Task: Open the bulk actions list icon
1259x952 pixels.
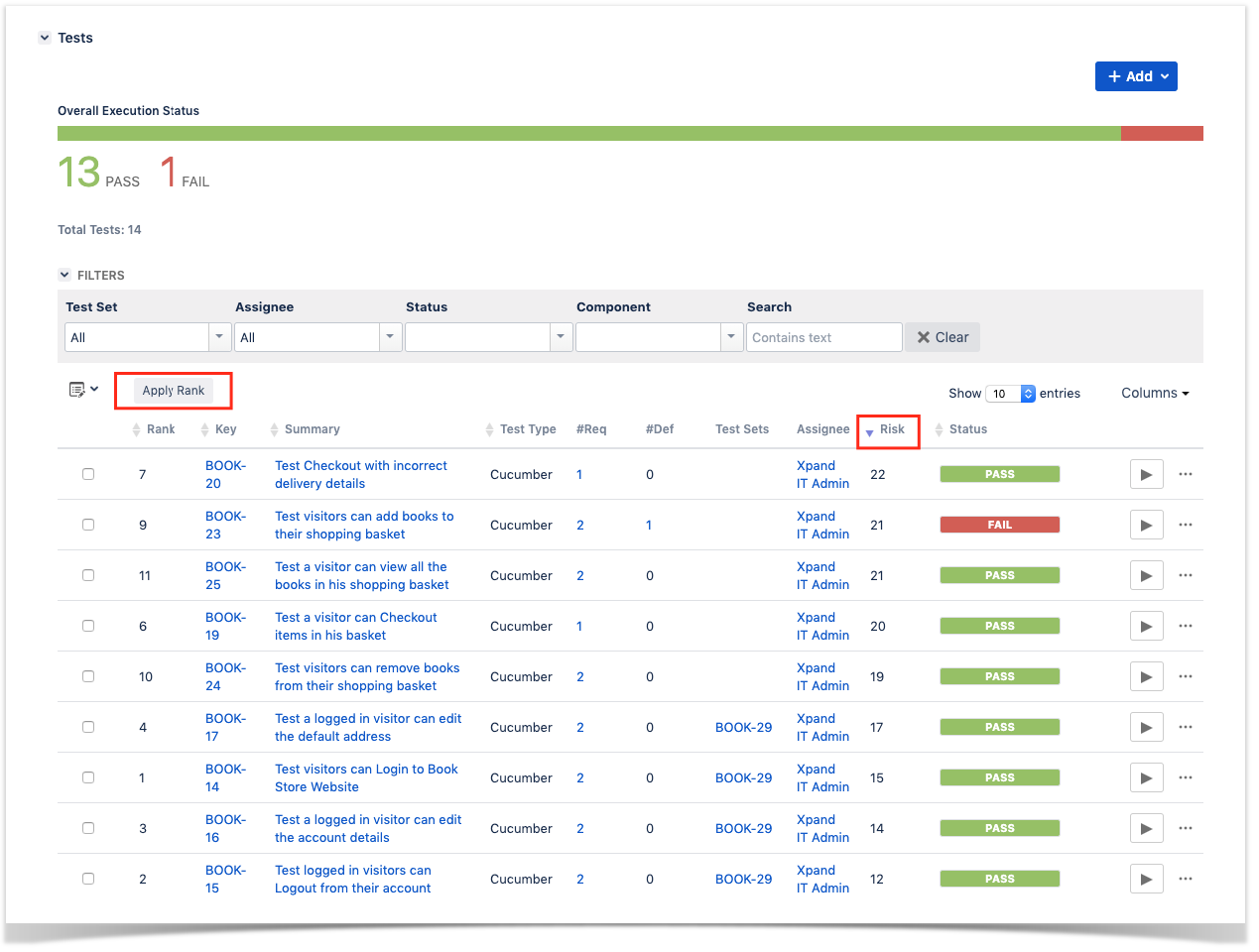Action: pyautogui.click(x=83, y=390)
